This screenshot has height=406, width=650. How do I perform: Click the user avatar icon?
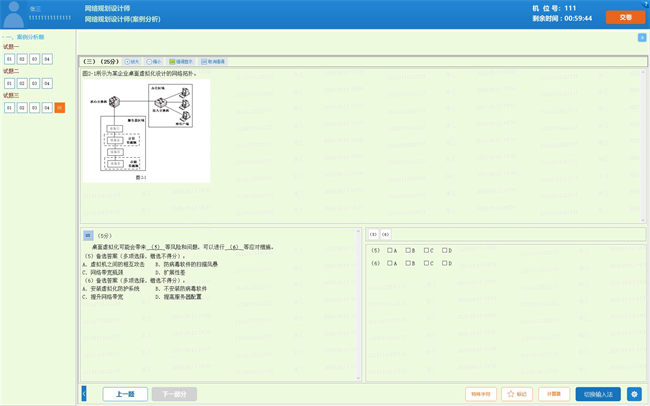click(x=14, y=13)
